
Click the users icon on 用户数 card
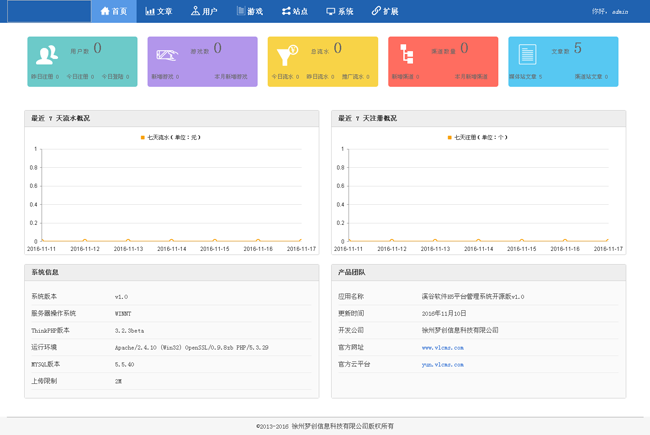tap(46, 55)
